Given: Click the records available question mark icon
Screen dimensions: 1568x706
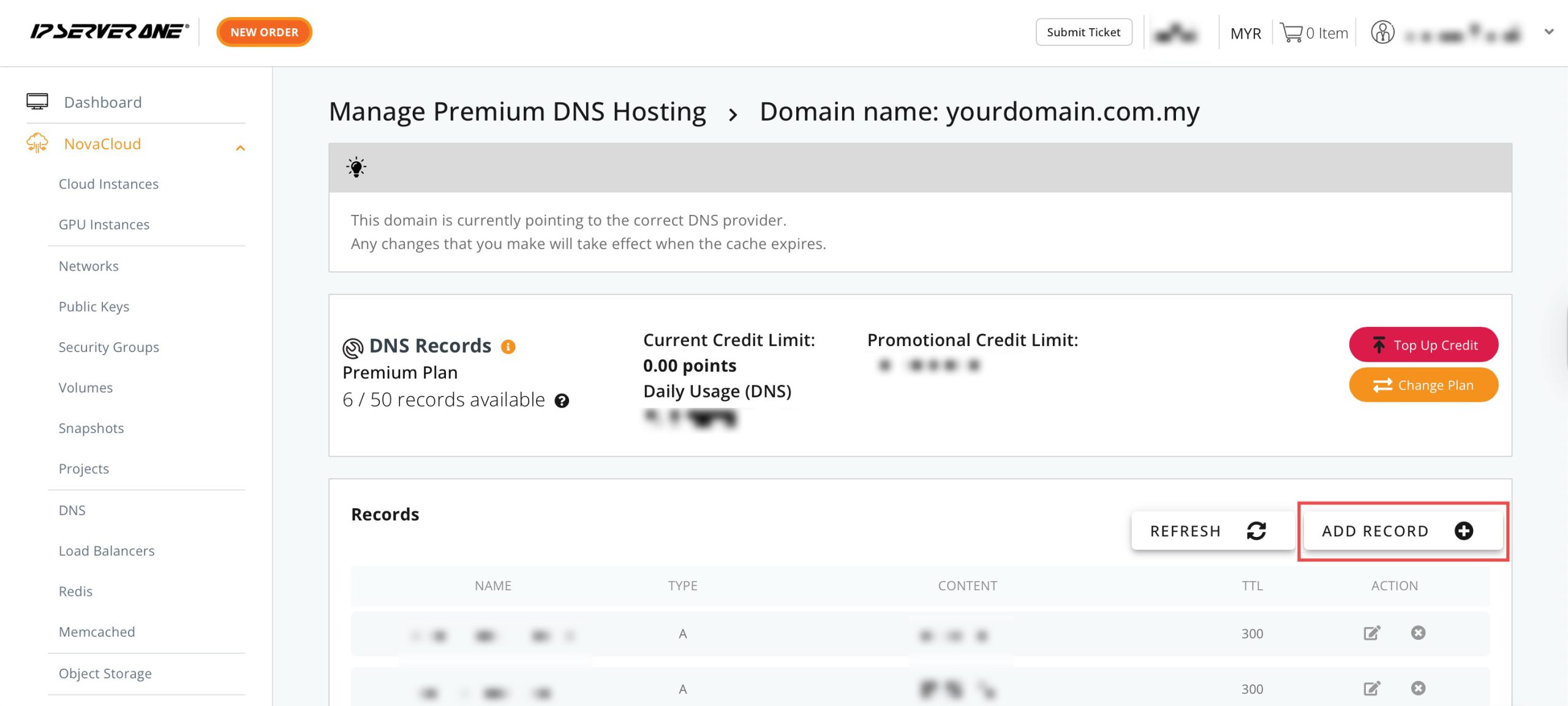Looking at the screenshot, I should click(x=562, y=400).
